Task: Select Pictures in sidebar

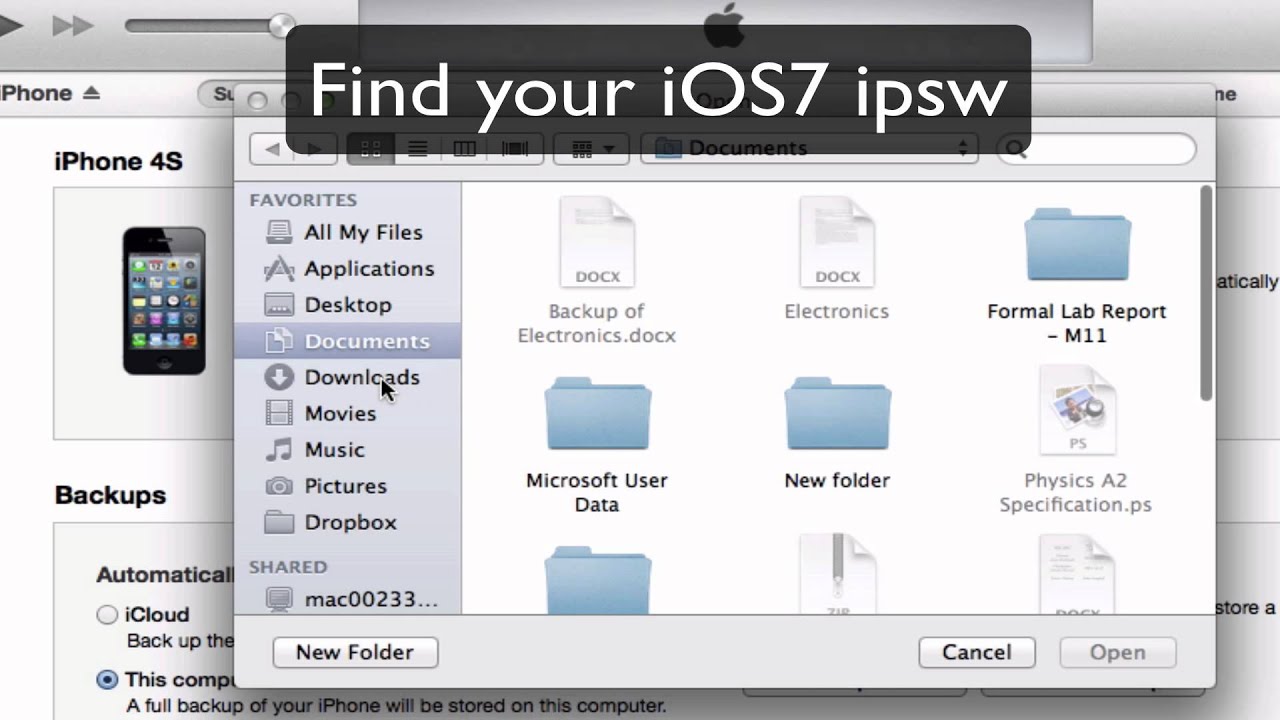Action: tap(326, 486)
